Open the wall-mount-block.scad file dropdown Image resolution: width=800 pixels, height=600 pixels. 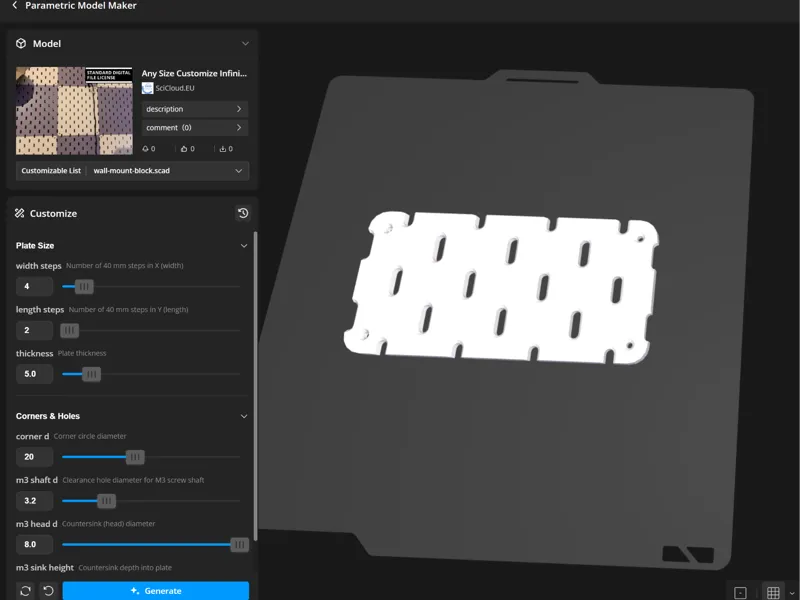pyautogui.click(x=168, y=171)
